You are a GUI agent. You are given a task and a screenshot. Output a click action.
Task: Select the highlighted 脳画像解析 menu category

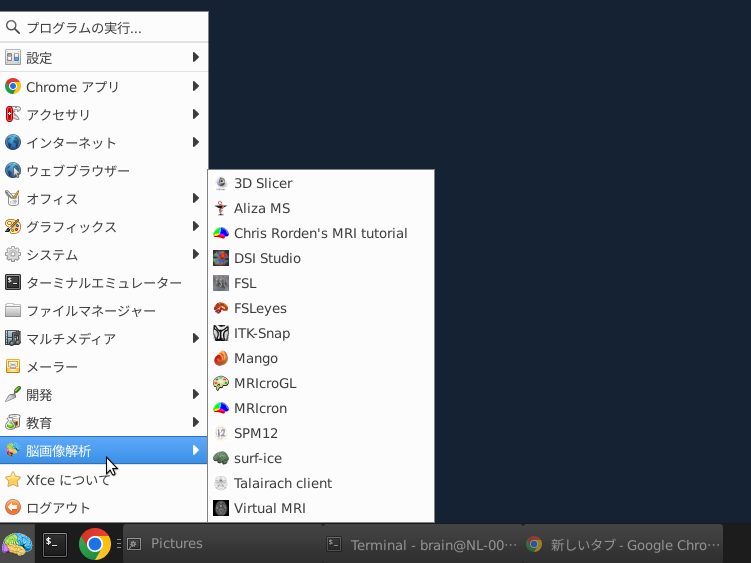(x=104, y=450)
